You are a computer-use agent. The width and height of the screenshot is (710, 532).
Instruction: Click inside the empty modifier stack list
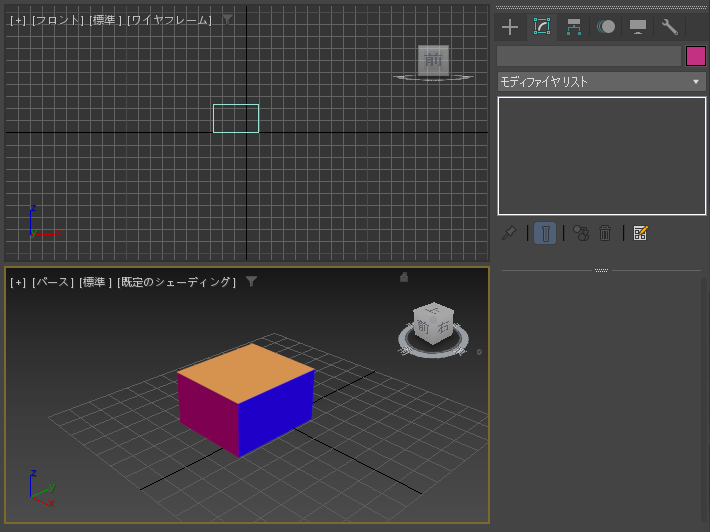point(601,156)
